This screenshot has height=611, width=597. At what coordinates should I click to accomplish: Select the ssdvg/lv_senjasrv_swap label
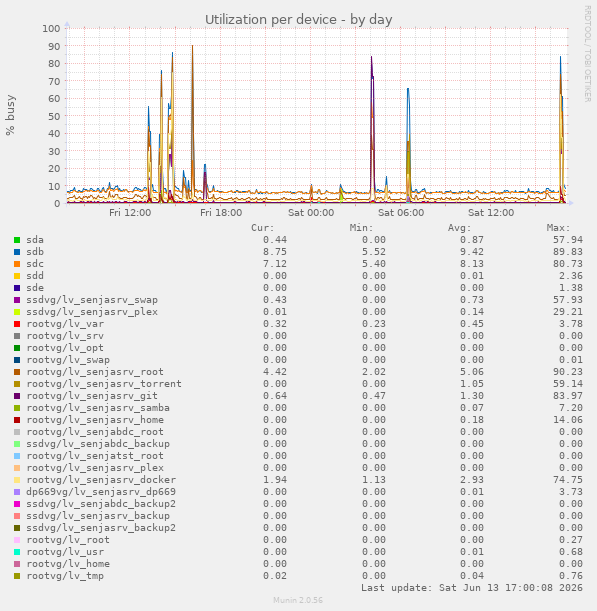(x=92, y=300)
